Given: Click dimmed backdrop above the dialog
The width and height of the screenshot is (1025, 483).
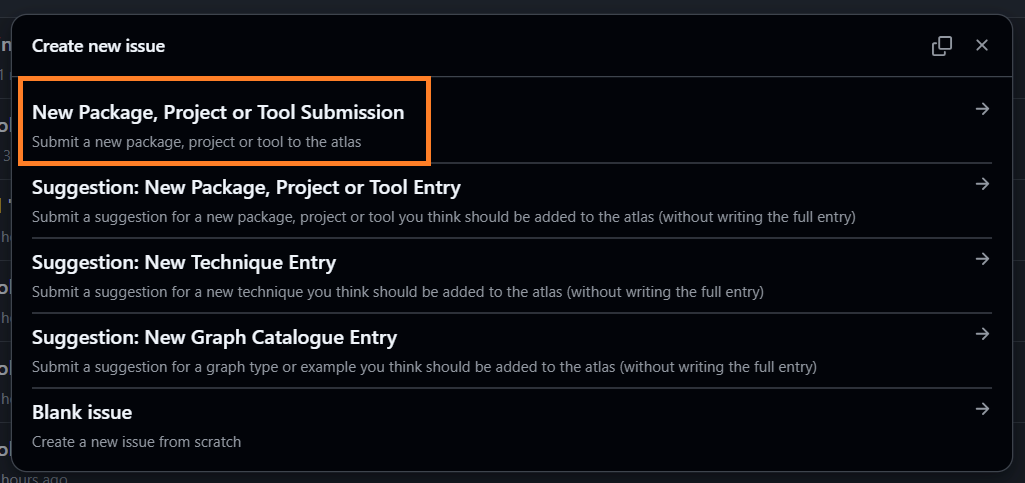Looking at the screenshot, I should click(x=500, y=6).
